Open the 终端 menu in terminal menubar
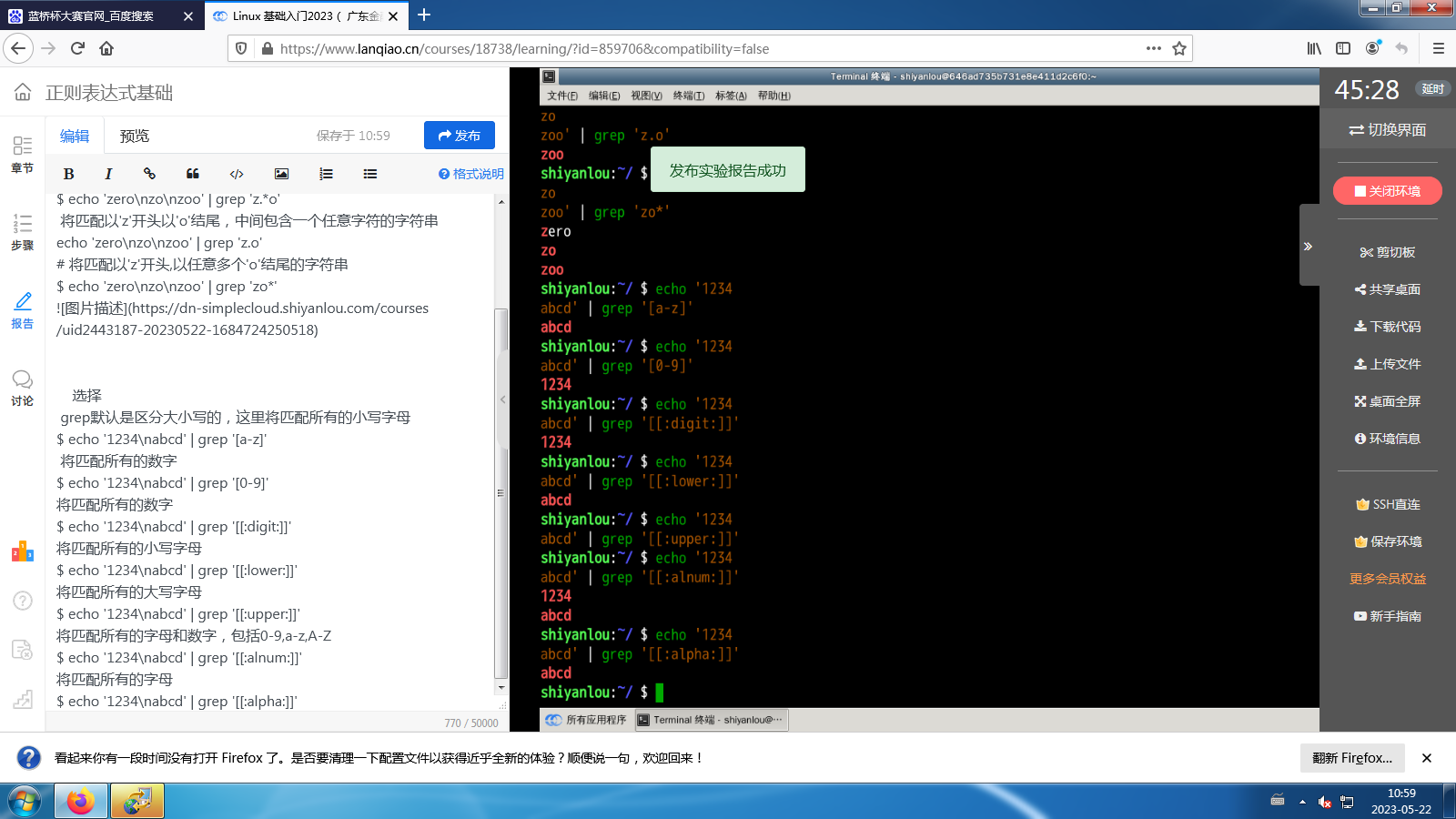 click(x=688, y=96)
